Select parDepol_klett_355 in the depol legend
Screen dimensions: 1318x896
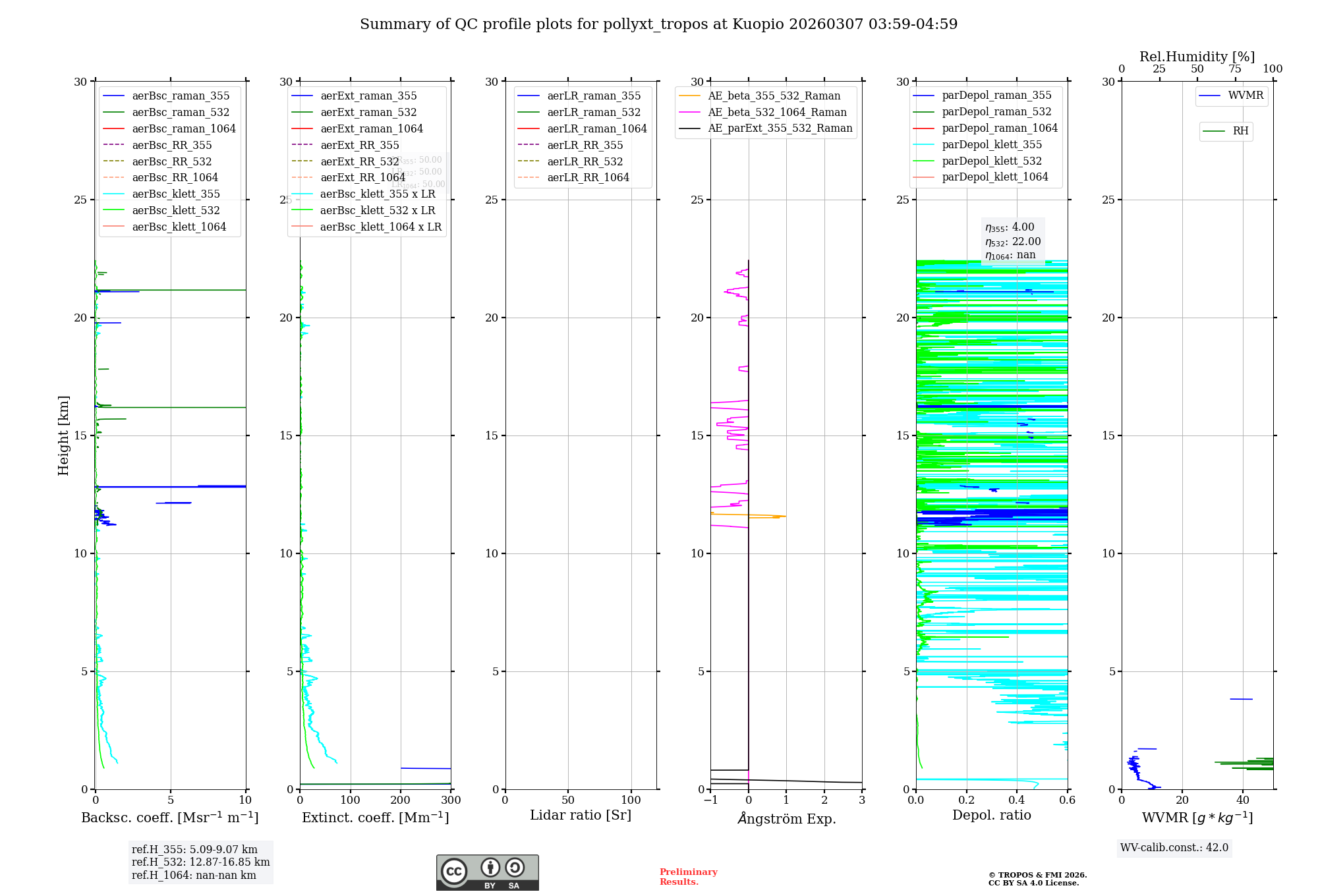tap(992, 145)
